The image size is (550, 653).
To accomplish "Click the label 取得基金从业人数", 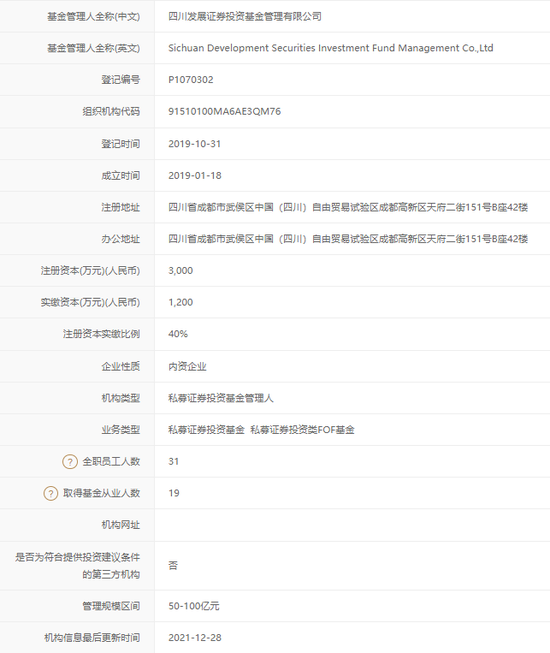I will pyautogui.click(x=102, y=493).
